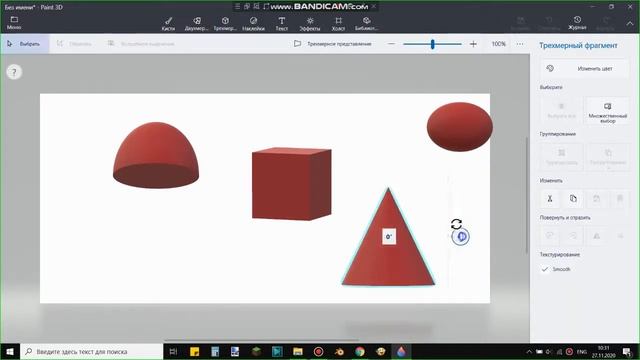The height and width of the screenshot is (360, 640).
Task: Open the Bandicam recorder taskbar icon
Action: (318, 351)
